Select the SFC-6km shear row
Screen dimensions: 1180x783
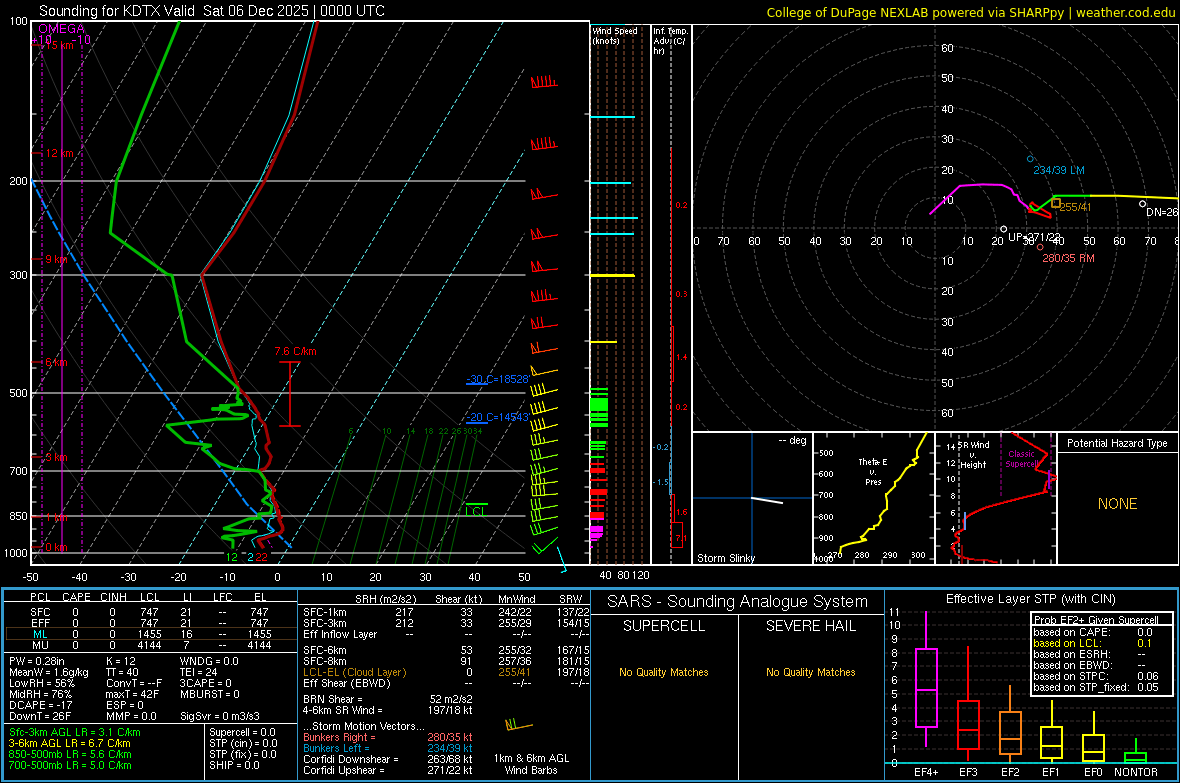(x=446, y=650)
